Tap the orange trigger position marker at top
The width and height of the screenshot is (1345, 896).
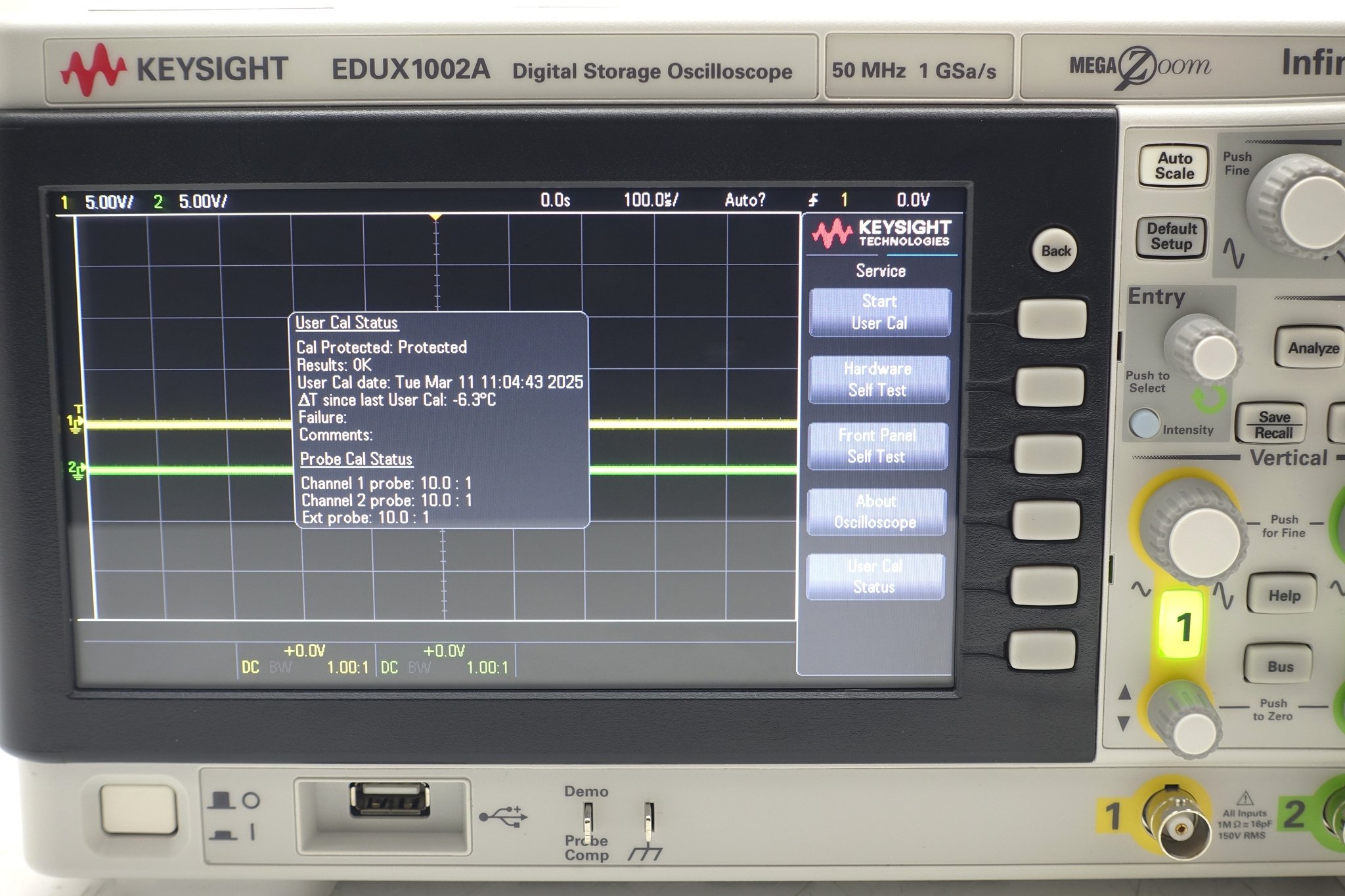(x=435, y=217)
